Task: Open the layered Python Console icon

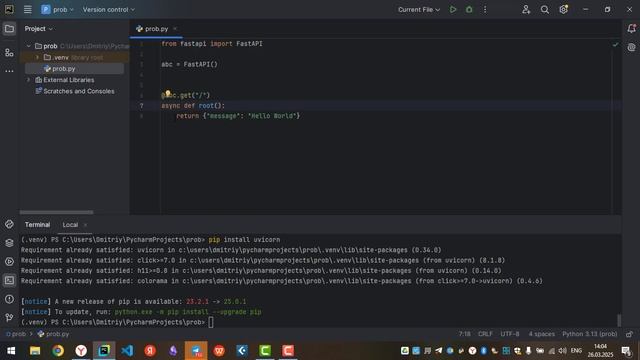Action: (9, 243)
